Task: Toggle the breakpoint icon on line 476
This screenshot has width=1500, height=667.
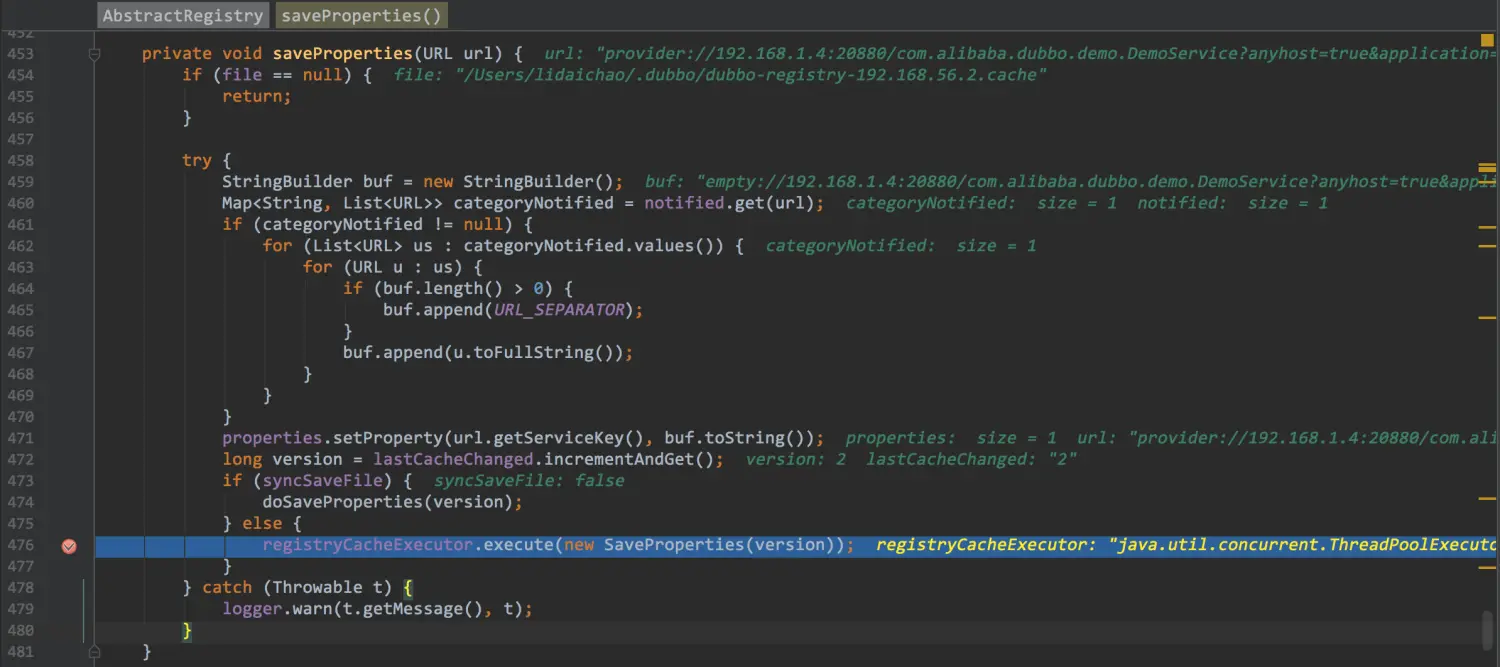Action: coord(69,546)
